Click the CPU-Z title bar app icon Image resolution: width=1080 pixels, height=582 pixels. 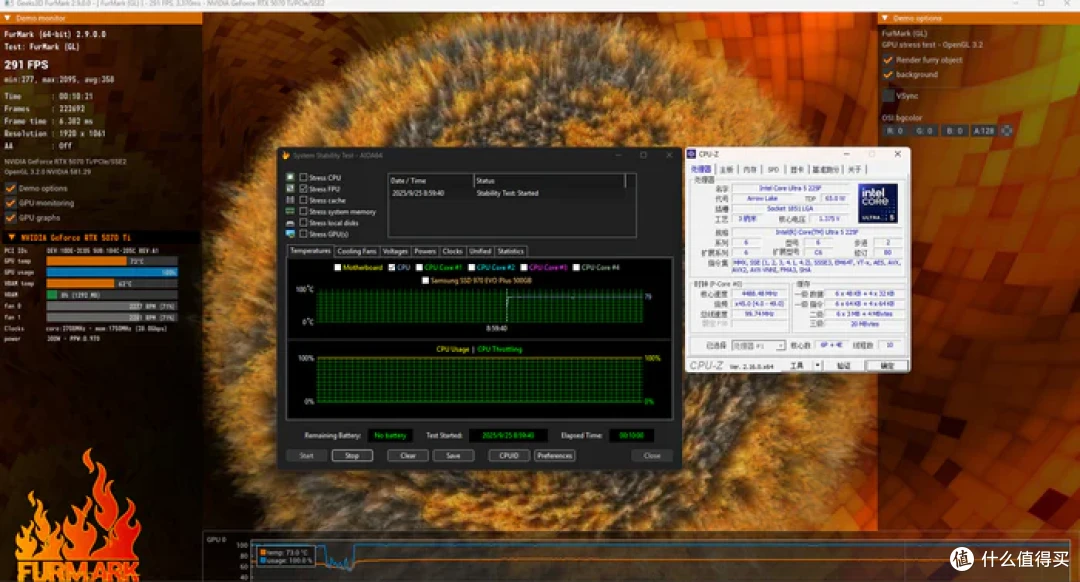692,154
